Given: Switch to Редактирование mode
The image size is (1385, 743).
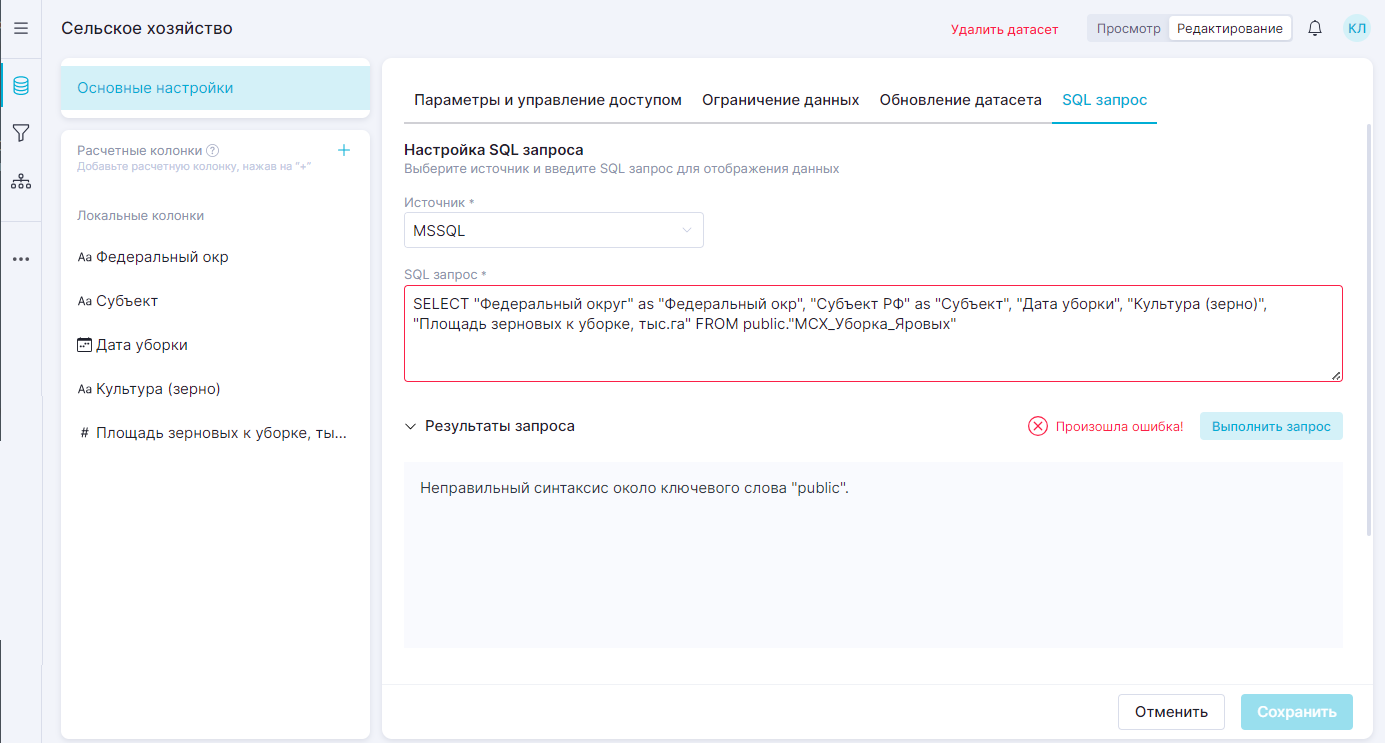Looking at the screenshot, I should click(x=1229, y=28).
